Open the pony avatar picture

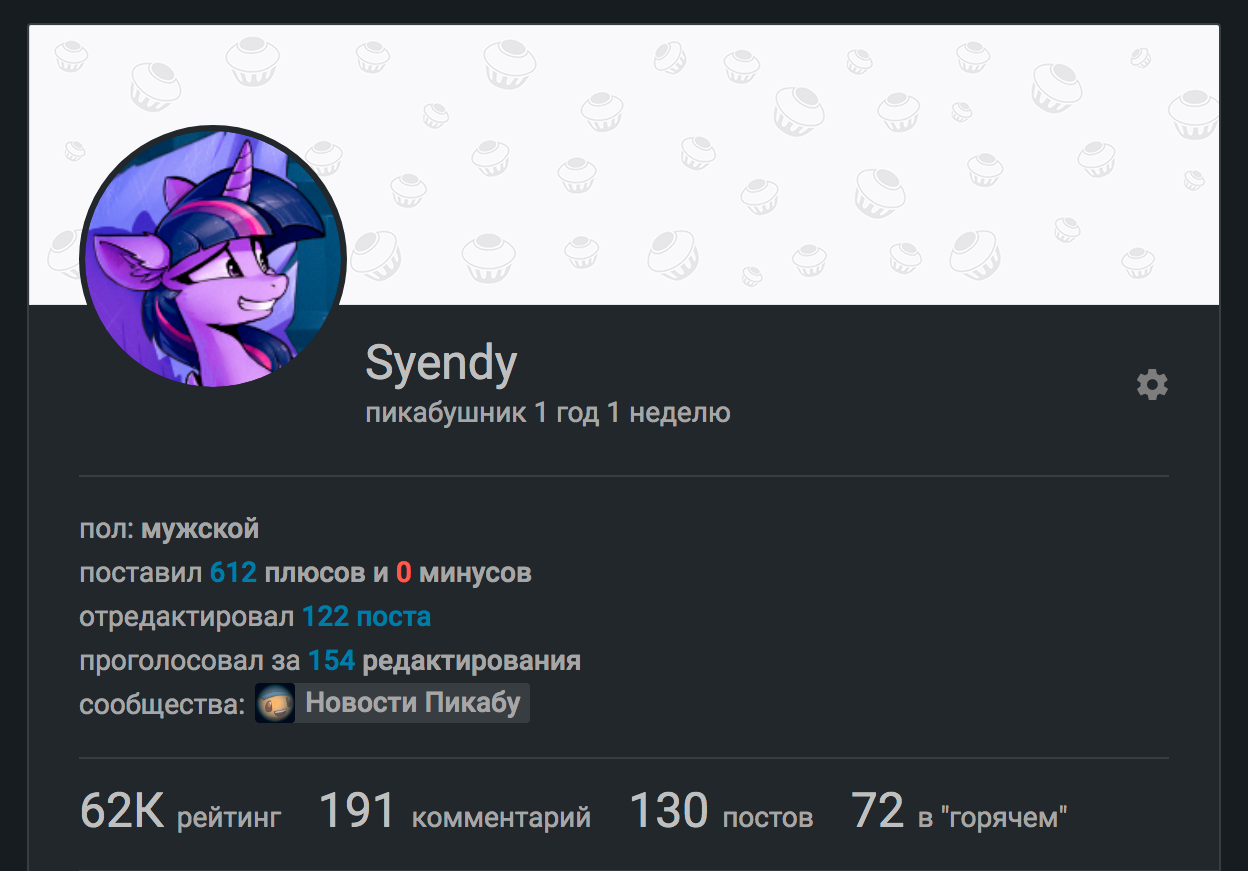click(213, 257)
